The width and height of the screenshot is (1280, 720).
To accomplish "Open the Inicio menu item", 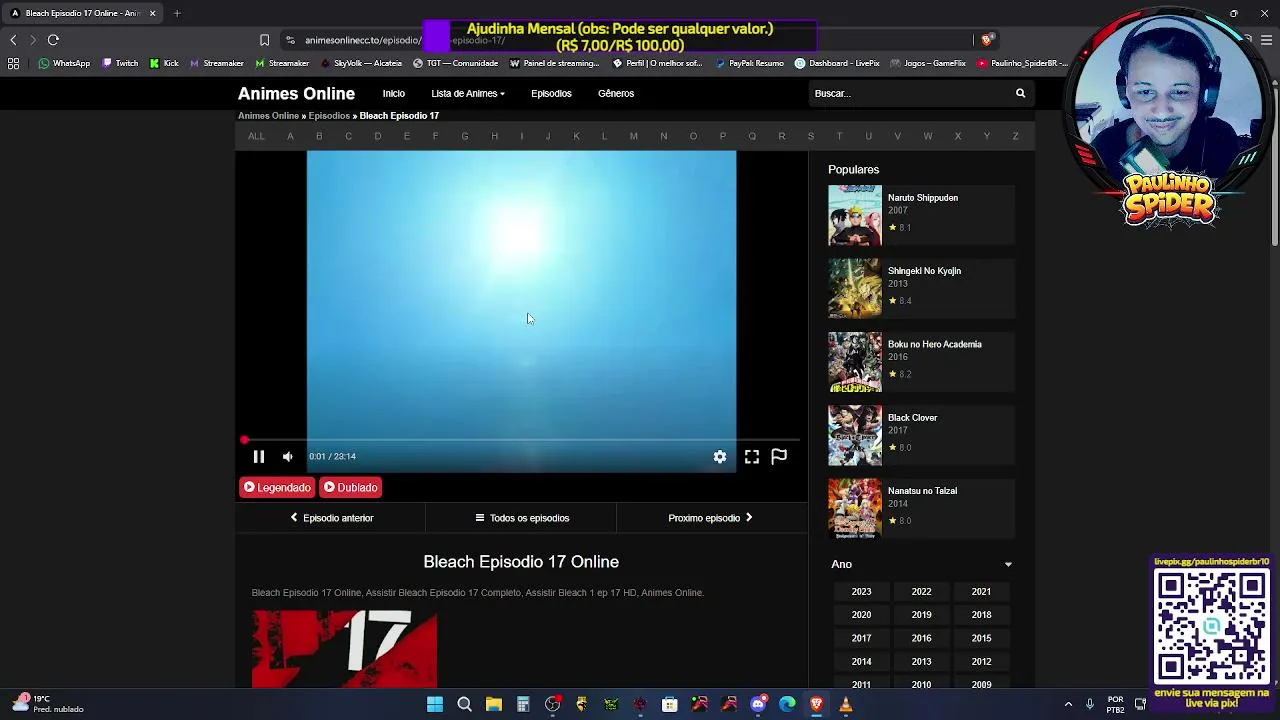I will click(x=393, y=94).
